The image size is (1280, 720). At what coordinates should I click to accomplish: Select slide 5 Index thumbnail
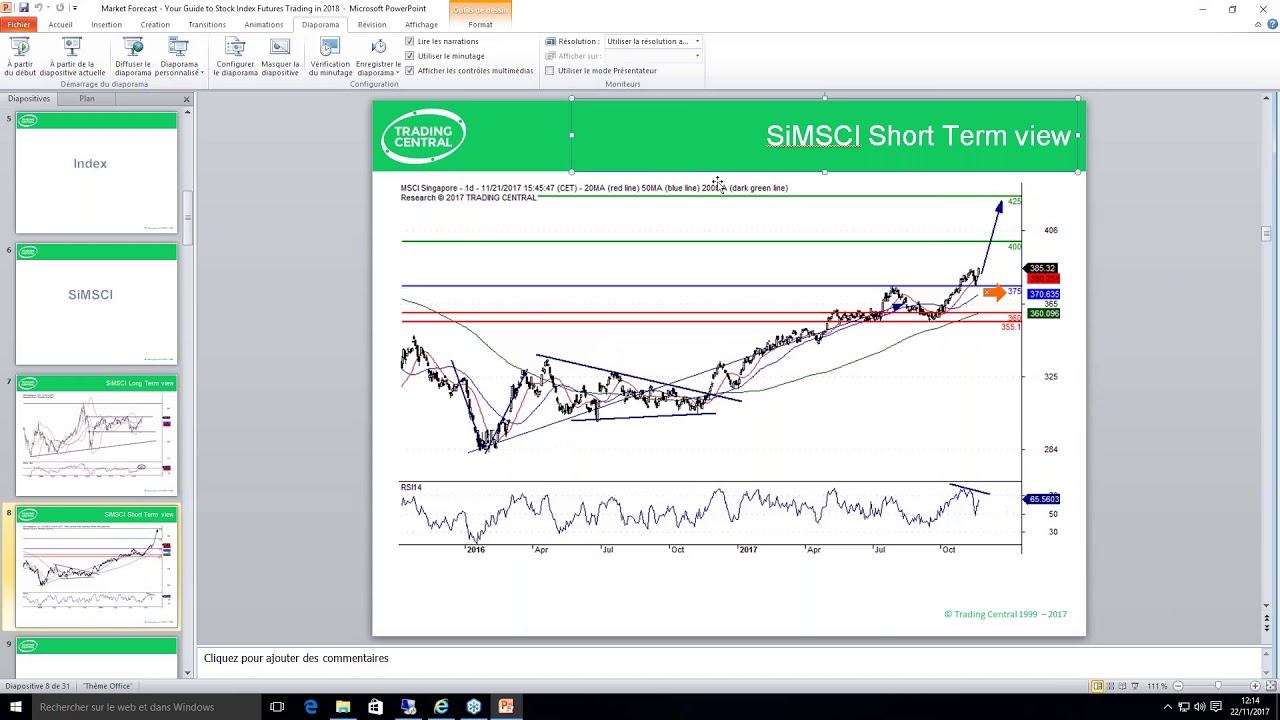point(96,172)
